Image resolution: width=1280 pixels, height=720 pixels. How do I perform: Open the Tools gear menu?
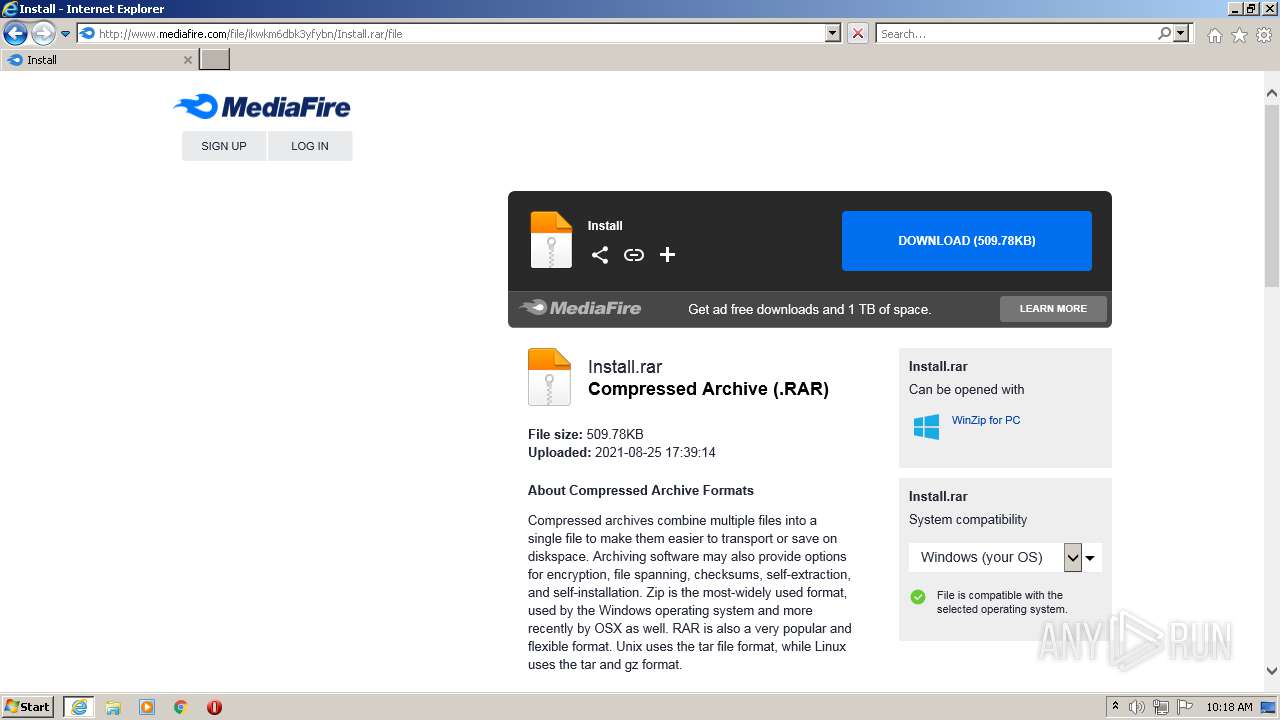1264,35
